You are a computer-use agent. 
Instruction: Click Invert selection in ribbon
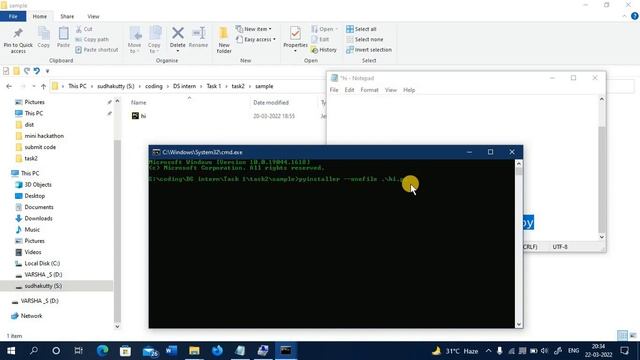(x=369, y=49)
